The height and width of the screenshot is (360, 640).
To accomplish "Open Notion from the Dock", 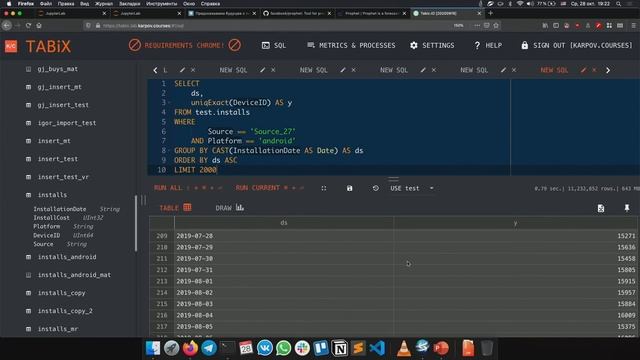I will tap(340, 348).
